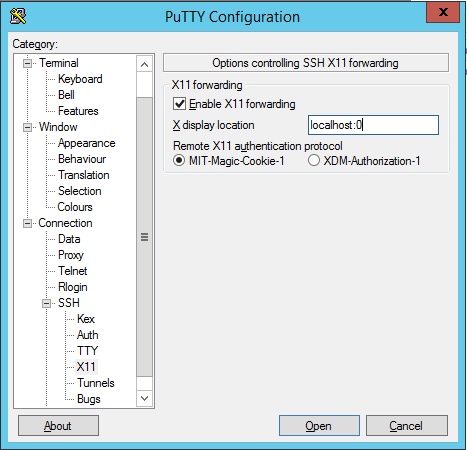Collapse the Terminal tree node

click(x=27, y=63)
